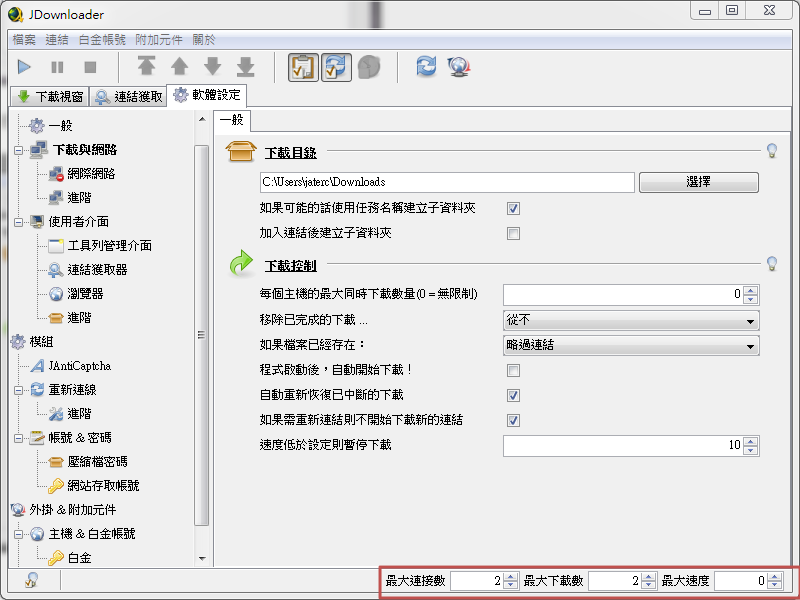Screen dimensions: 800x600
Task: Click the status bar icon at bottom left
Action: (x=32, y=580)
